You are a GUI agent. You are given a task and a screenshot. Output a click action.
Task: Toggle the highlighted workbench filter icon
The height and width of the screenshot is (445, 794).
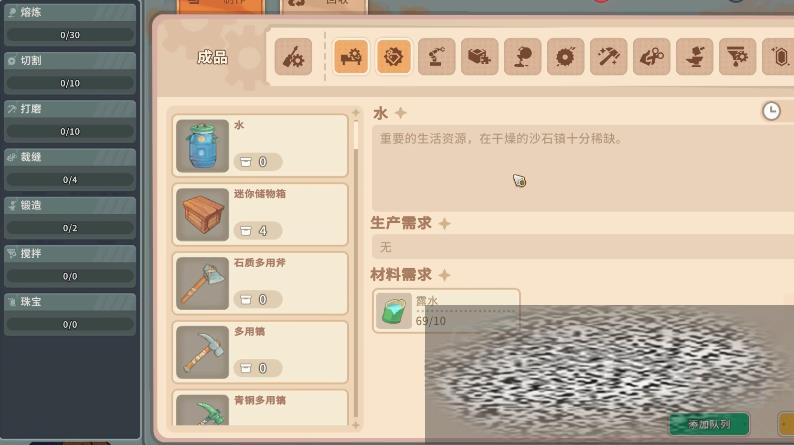[351, 57]
